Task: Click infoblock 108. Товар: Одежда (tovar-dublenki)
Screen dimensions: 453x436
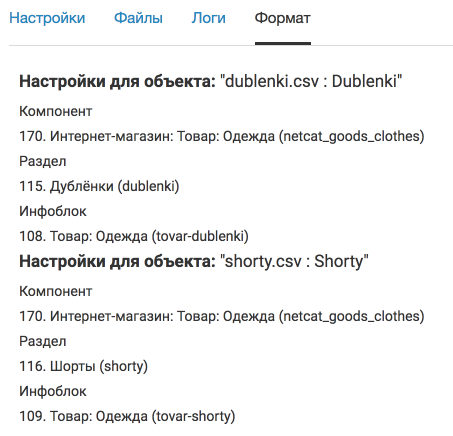Action: click(x=134, y=236)
